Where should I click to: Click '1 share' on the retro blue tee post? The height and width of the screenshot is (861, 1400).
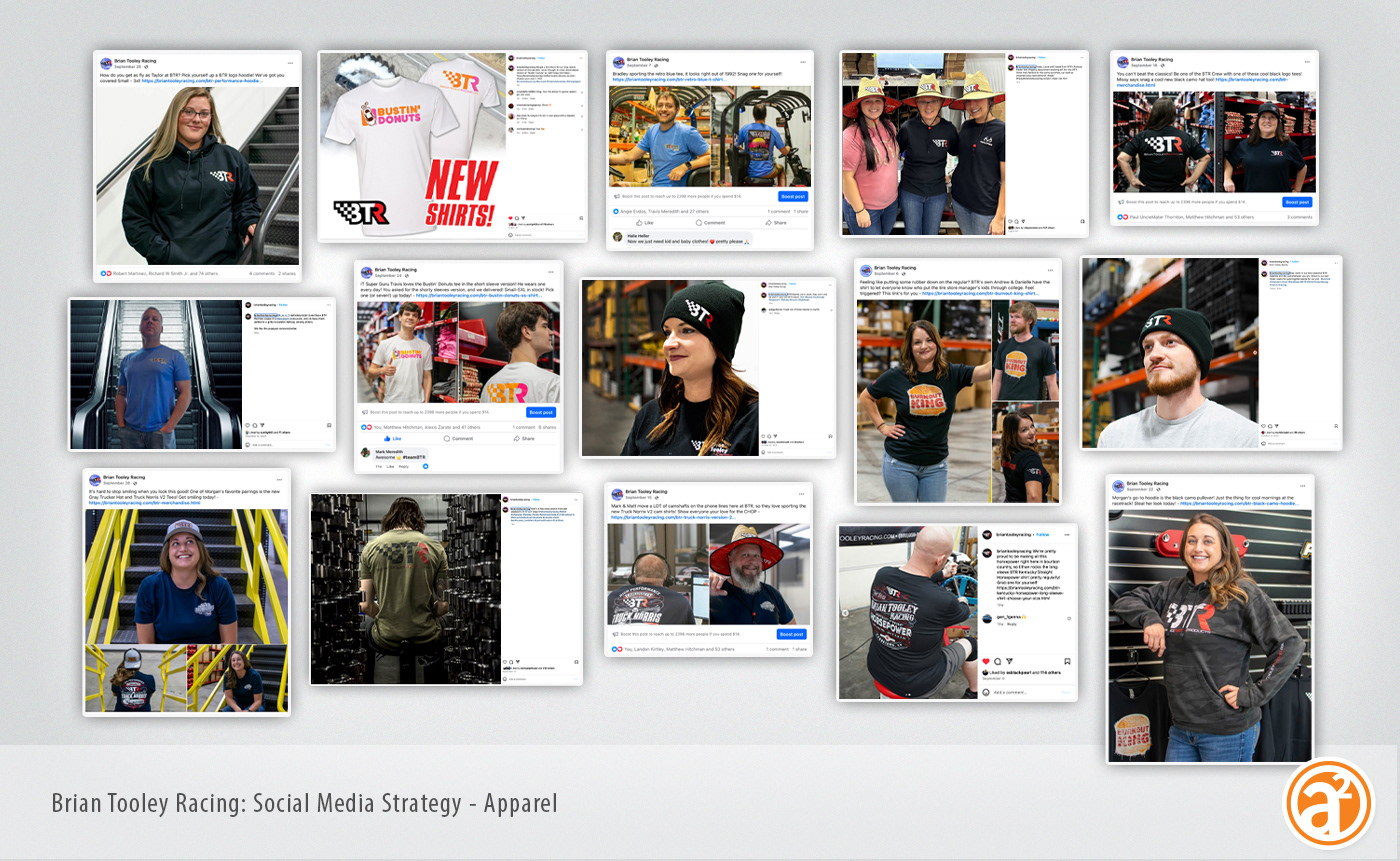pyautogui.click(x=800, y=212)
